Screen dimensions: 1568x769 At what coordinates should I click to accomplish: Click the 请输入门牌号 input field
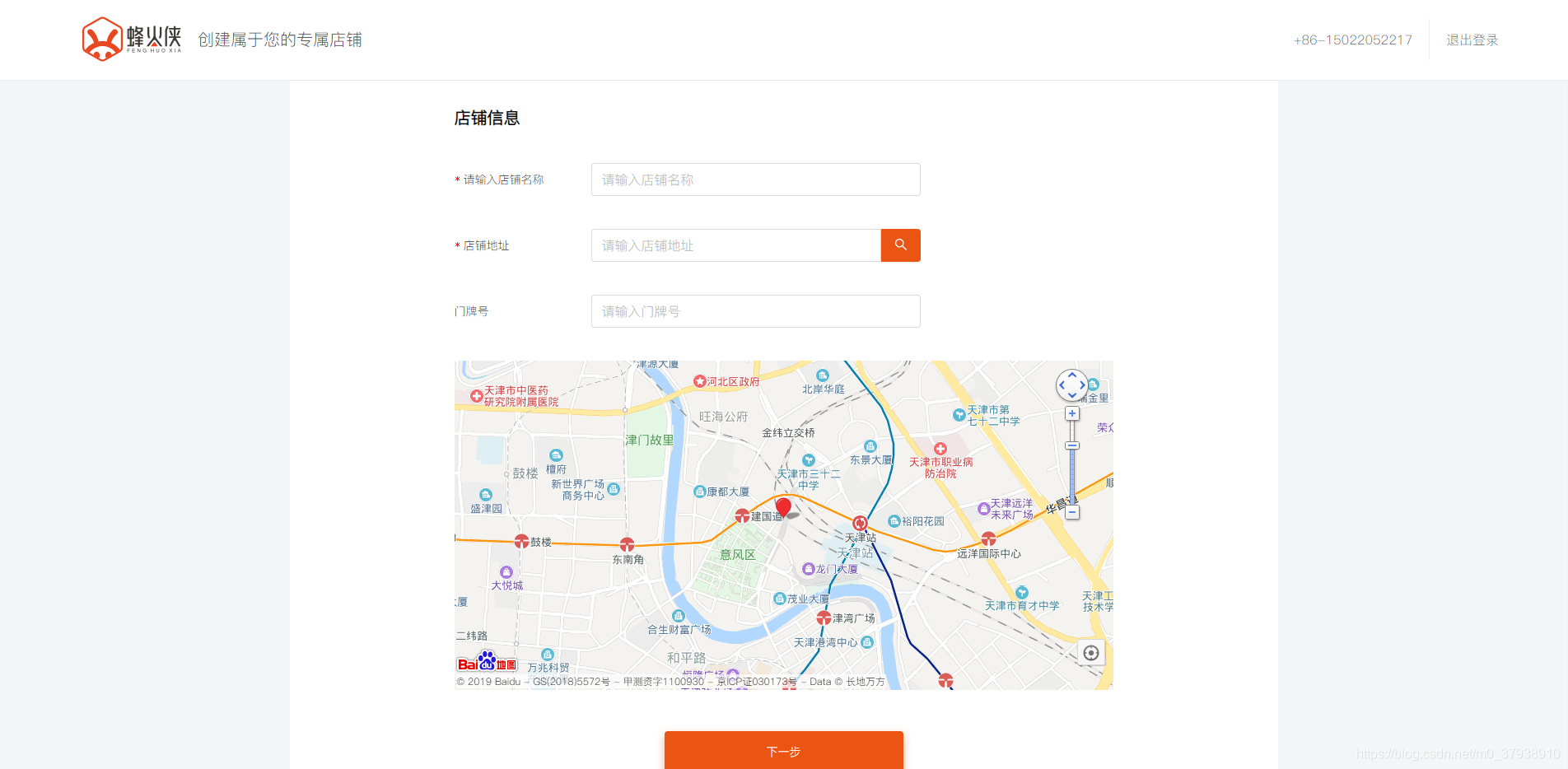pos(755,311)
